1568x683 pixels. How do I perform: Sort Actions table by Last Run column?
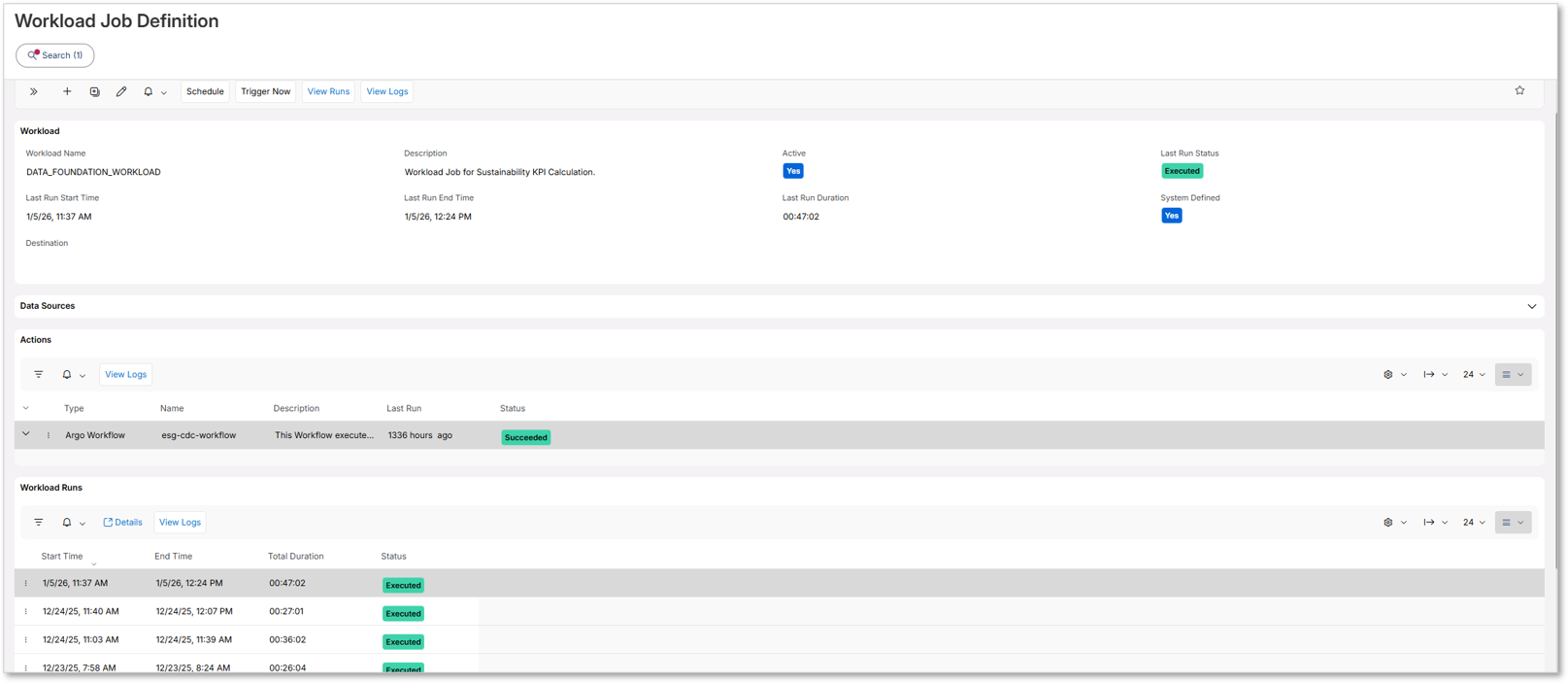404,408
